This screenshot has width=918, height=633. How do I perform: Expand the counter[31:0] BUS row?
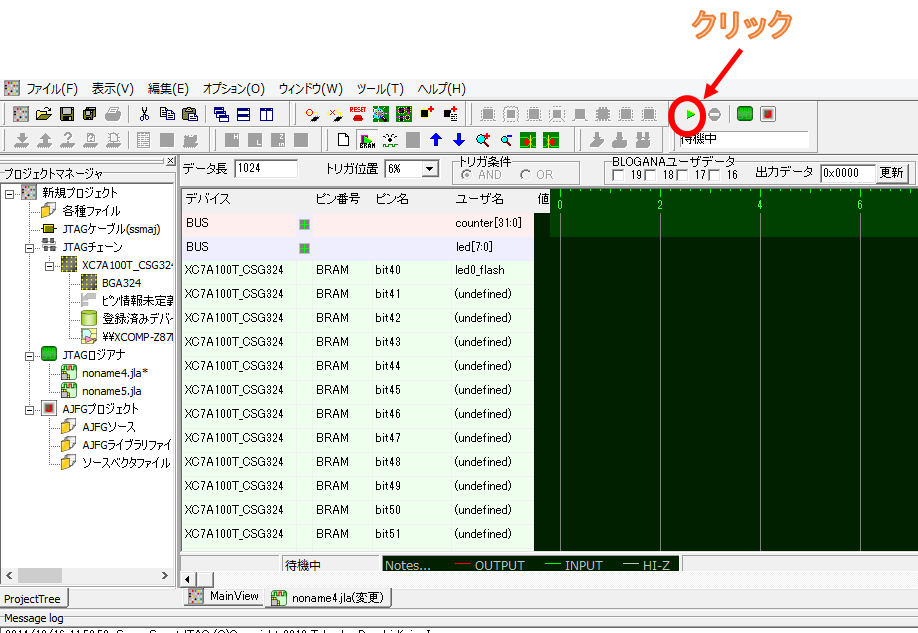tap(304, 224)
